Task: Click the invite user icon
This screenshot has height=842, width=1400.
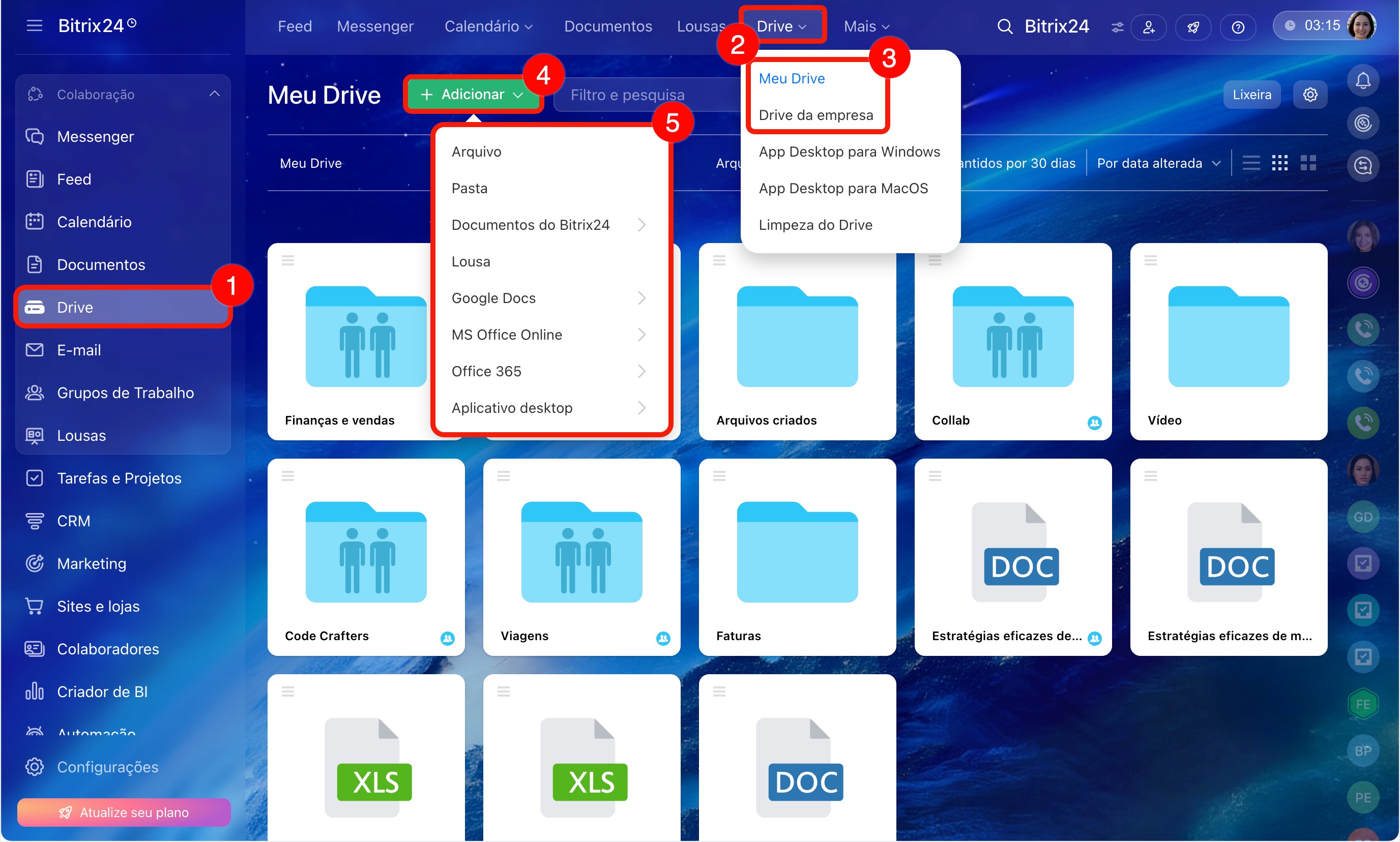Action: 1149,26
